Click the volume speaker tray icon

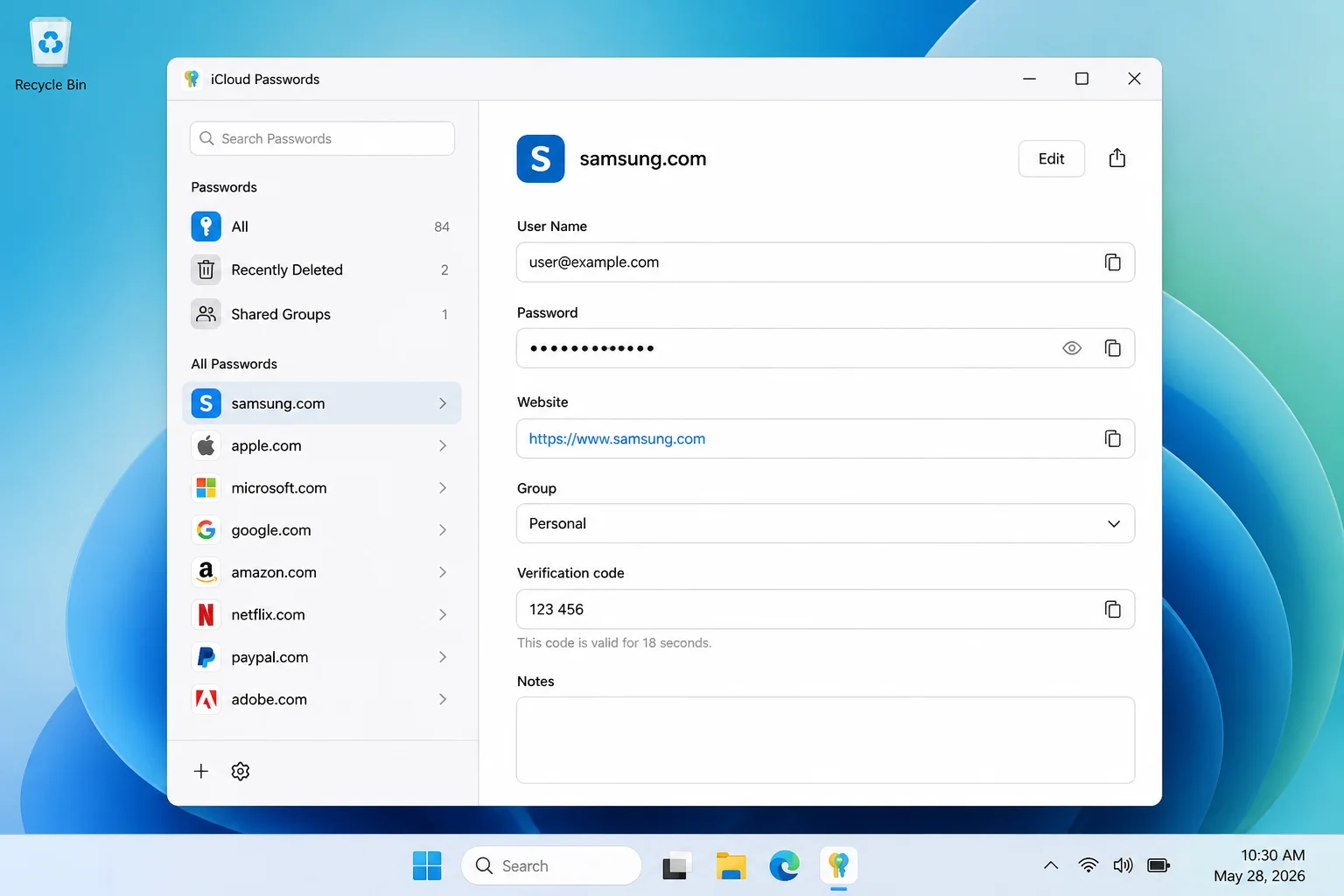pos(1123,865)
